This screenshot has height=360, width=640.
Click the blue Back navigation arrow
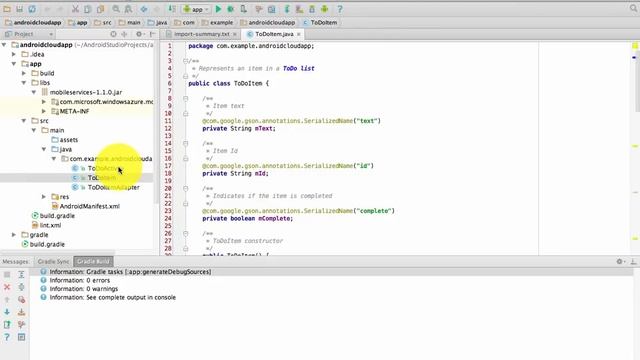coord(144,9)
